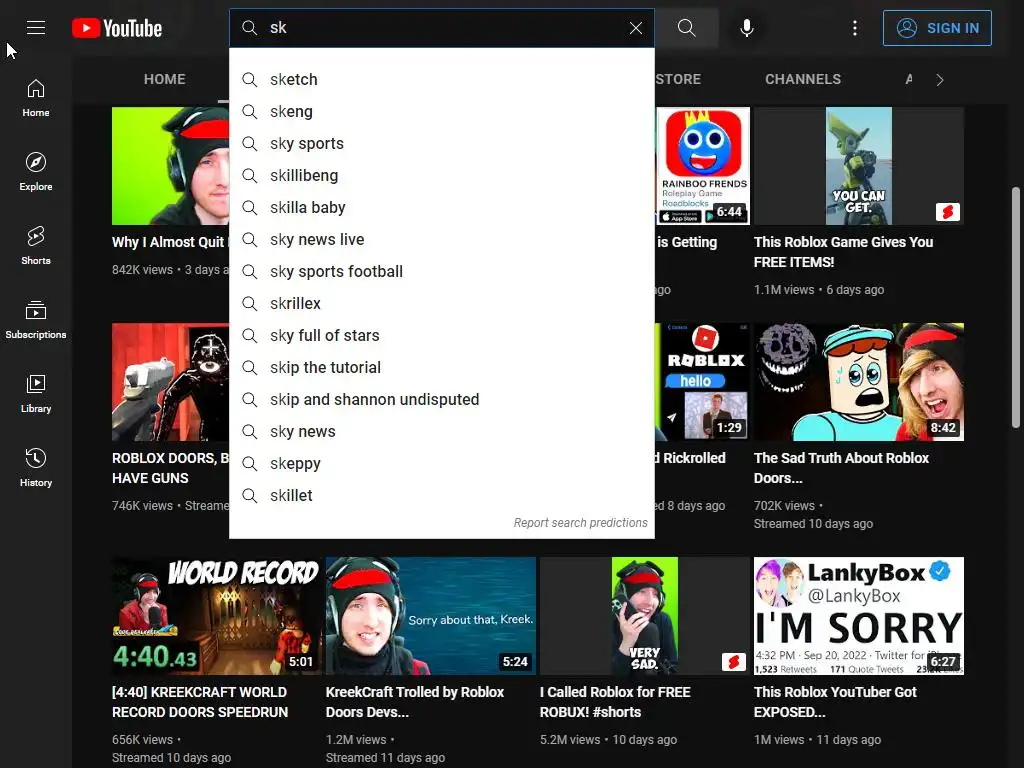1024x768 pixels.
Task: Open Subscriptions in the sidebar
Action: pos(36,319)
